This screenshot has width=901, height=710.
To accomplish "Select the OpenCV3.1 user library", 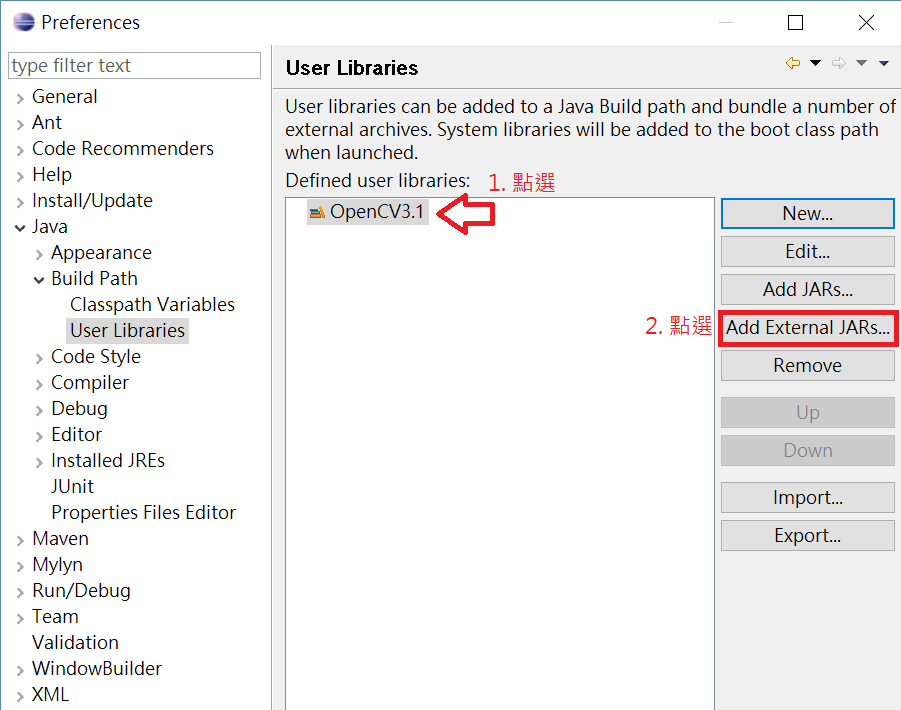I will (x=368, y=212).
